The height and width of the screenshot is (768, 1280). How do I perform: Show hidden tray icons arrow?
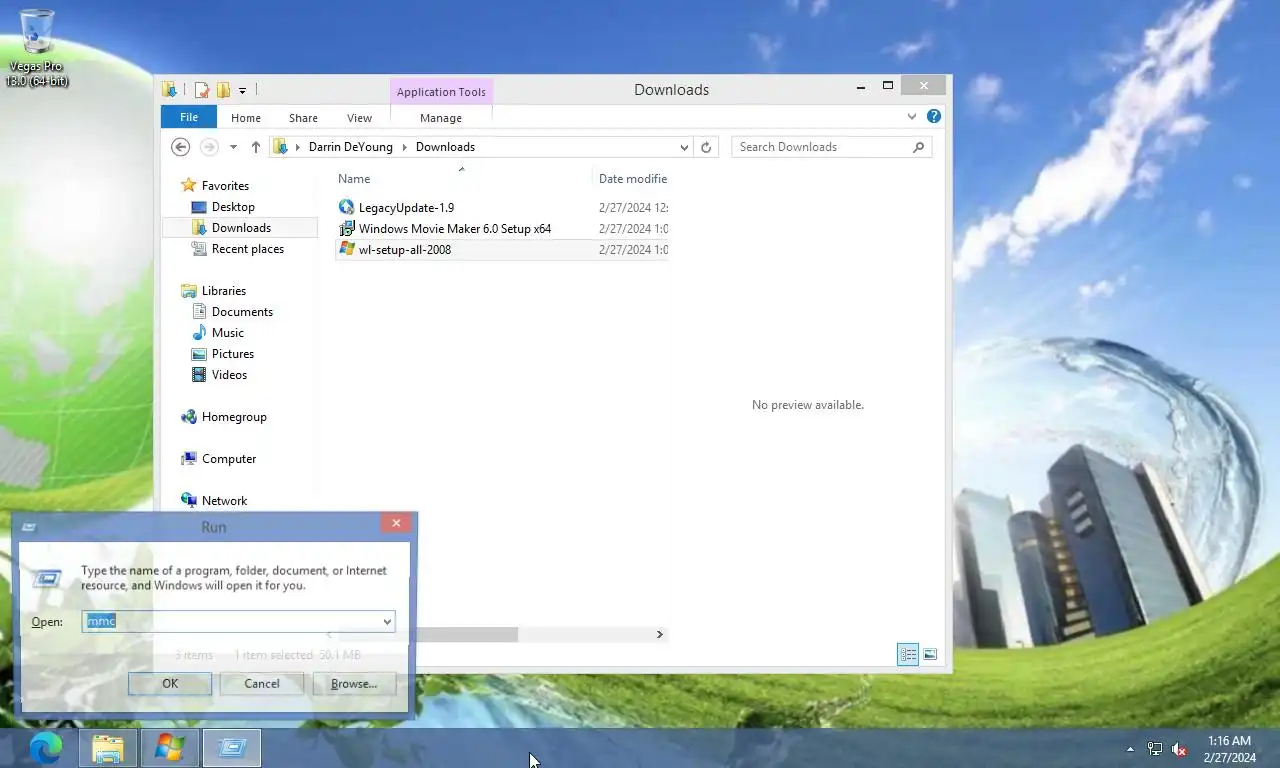(x=1130, y=749)
